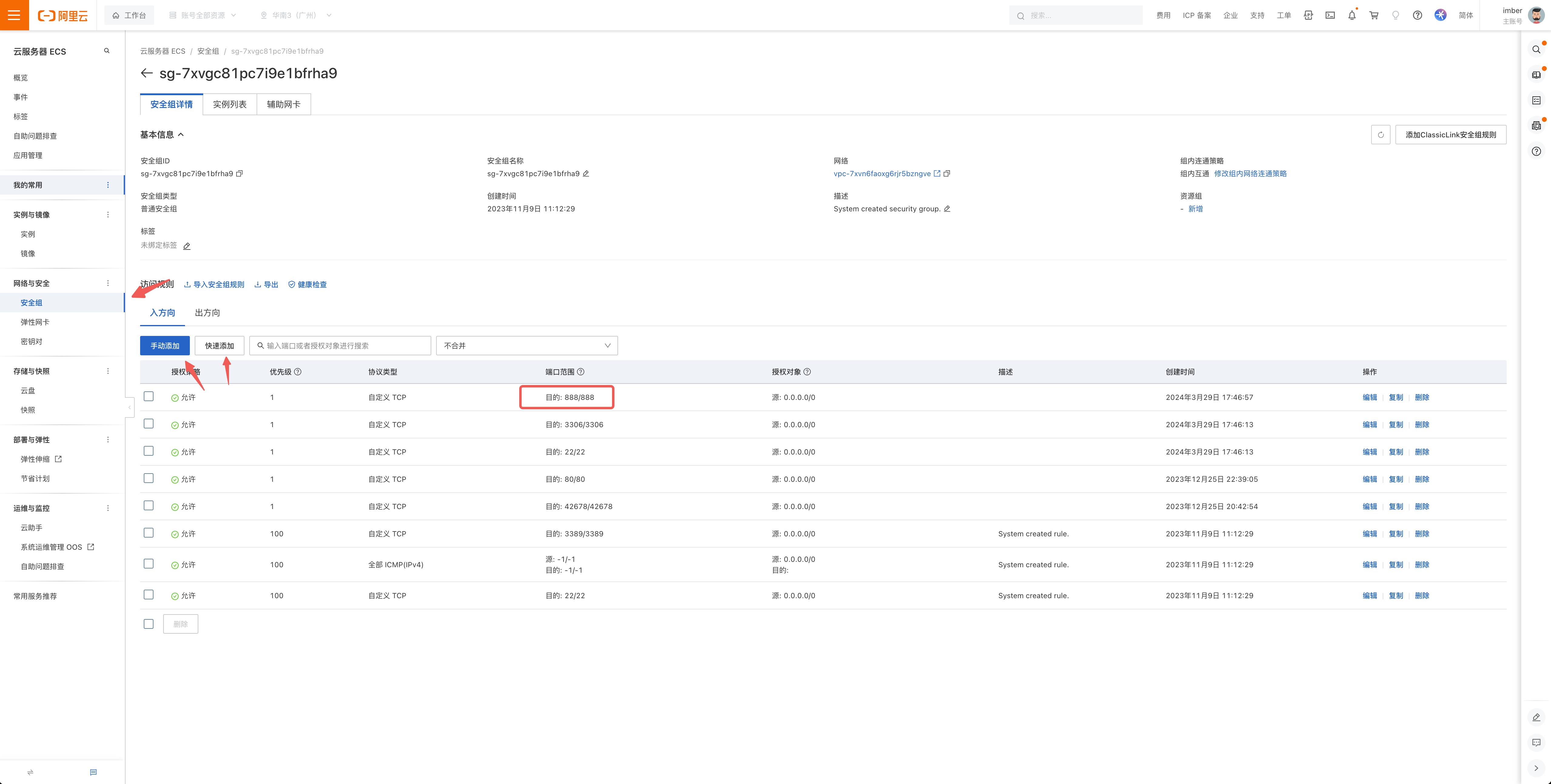Image resolution: width=1551 pixels, height=784 pixels.
Task: Open the orange hamburger main menu
Action: (x=15, y=15)
